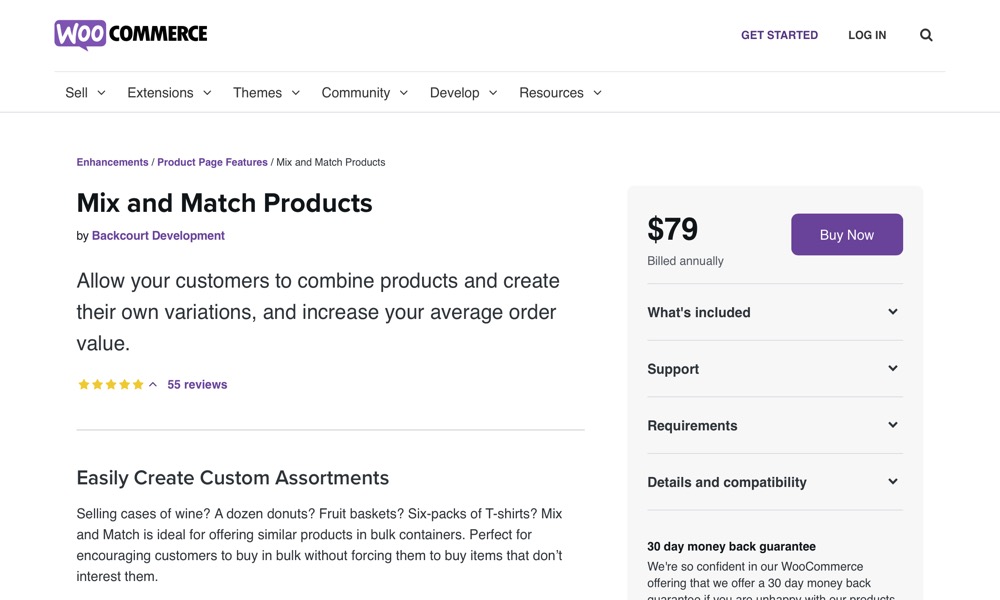This screenshot has width=1000, height=600.
Task: Open the Enhancements breadcrumb link
Action: click(x=112, y=162)
